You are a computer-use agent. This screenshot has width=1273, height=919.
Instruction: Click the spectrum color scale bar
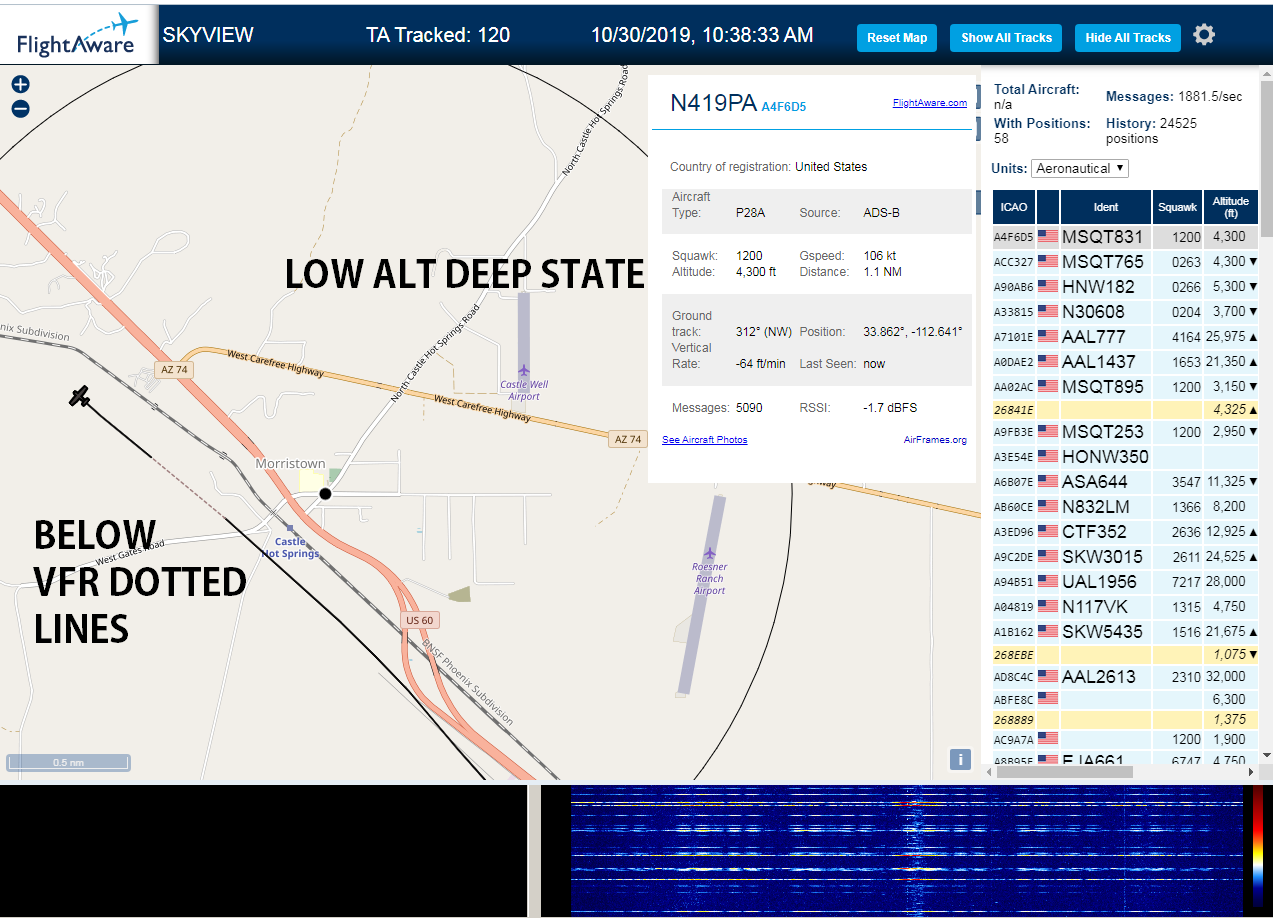tap(1256, 850)
